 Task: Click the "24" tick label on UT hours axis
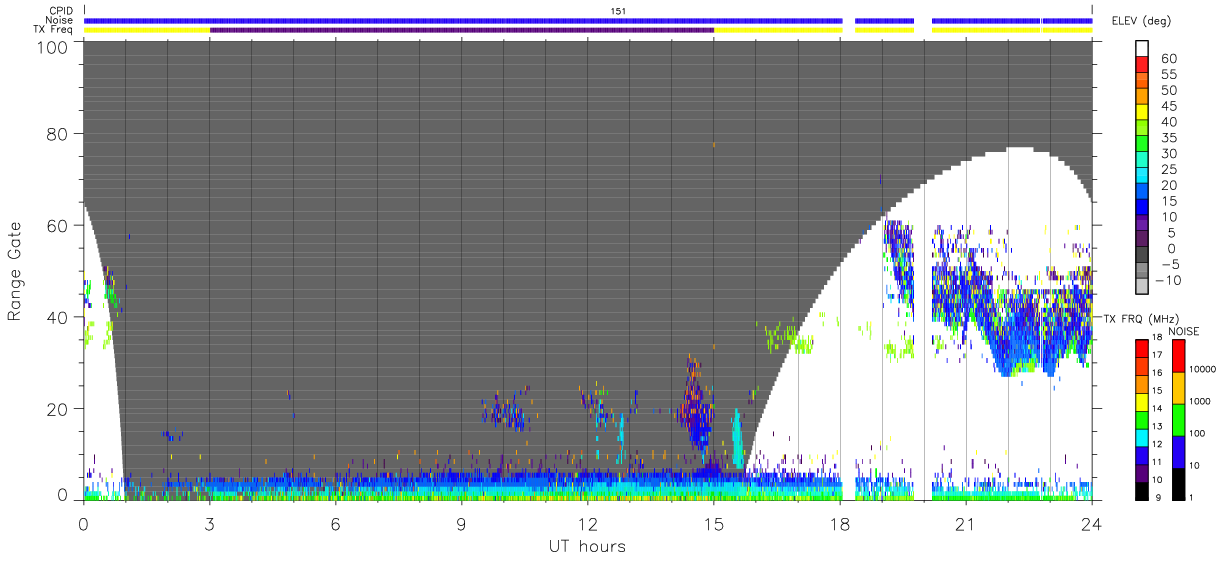tap(1091, 523)
